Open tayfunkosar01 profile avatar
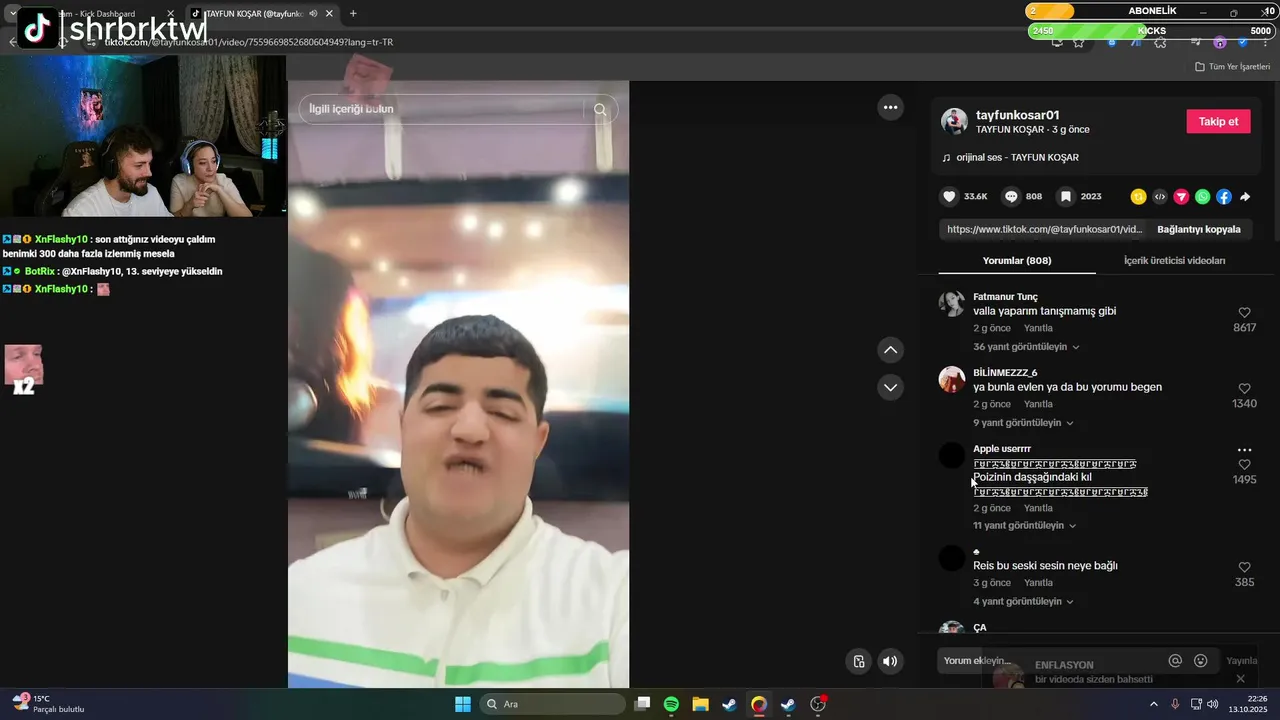Image resolution: width=1280 pixels, height=720 pixels. pos(954,121)
